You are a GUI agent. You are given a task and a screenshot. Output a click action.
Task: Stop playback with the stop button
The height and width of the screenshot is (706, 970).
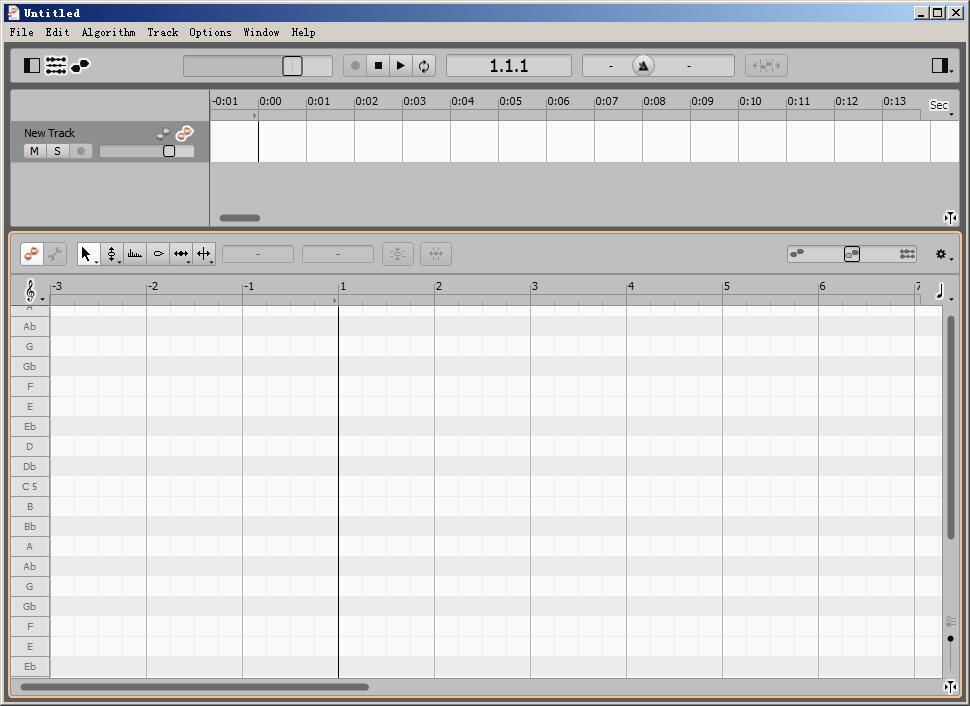click(x=378, y=66)
